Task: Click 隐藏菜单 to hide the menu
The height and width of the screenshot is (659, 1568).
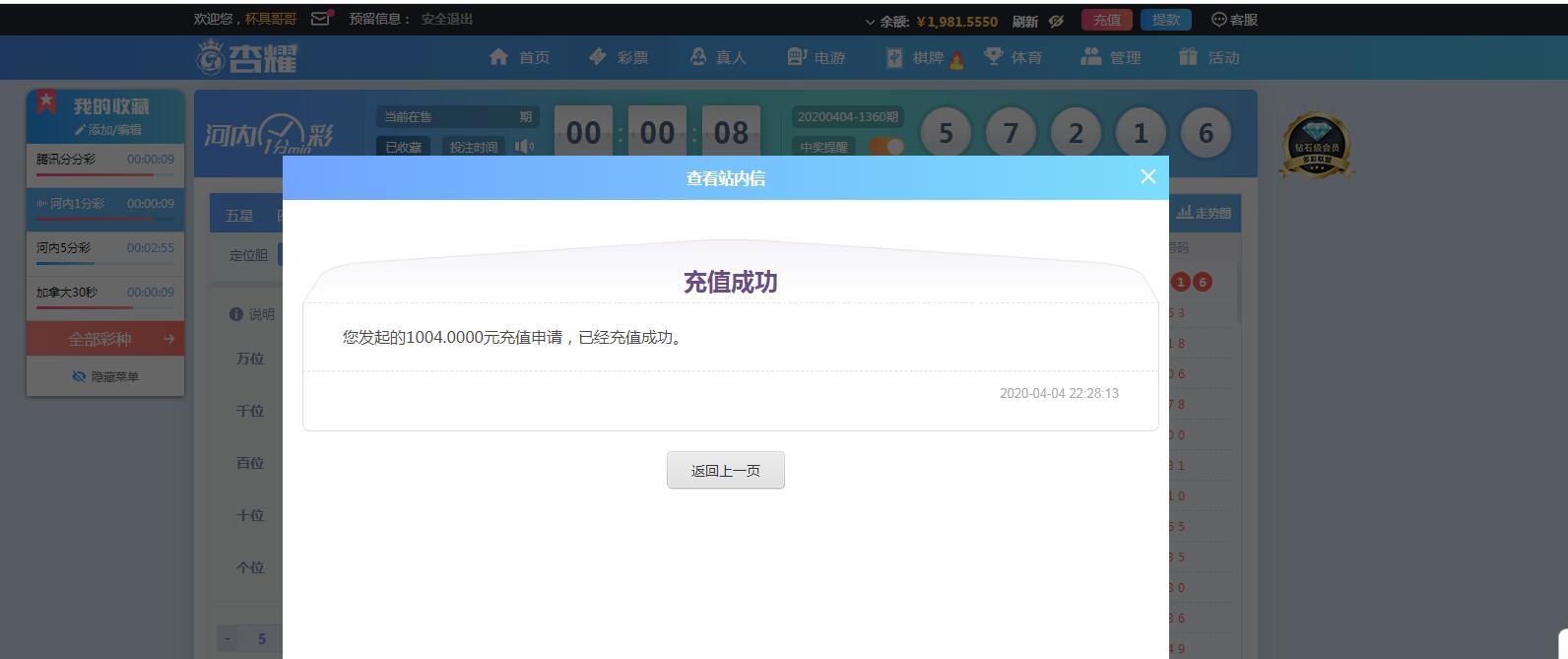Action: tap(105, 376)
